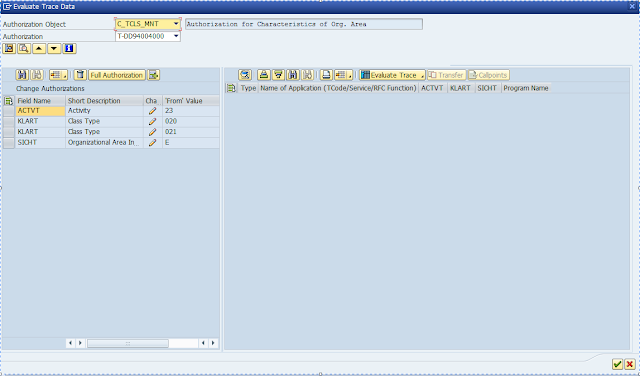The image size is (640, 376).
Task: Select the SICHT field name cell
Action: tap(40, 142)
